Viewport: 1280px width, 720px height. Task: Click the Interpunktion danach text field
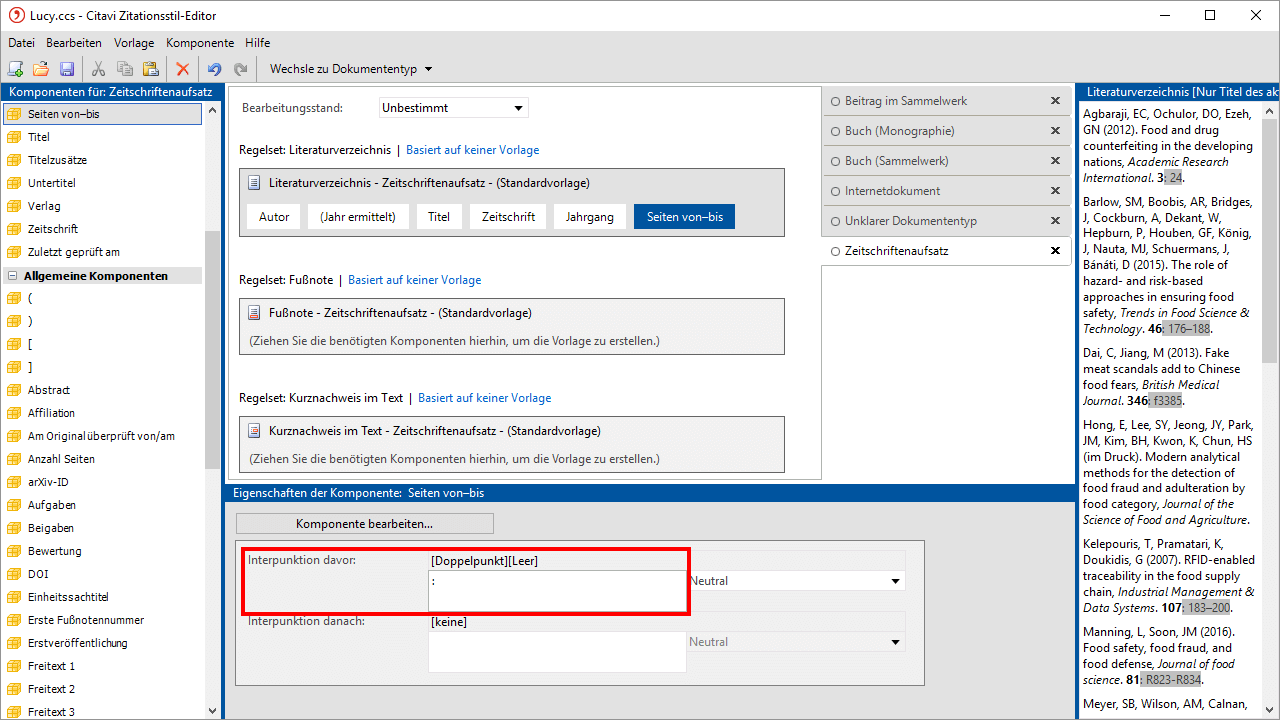(556, 651)
